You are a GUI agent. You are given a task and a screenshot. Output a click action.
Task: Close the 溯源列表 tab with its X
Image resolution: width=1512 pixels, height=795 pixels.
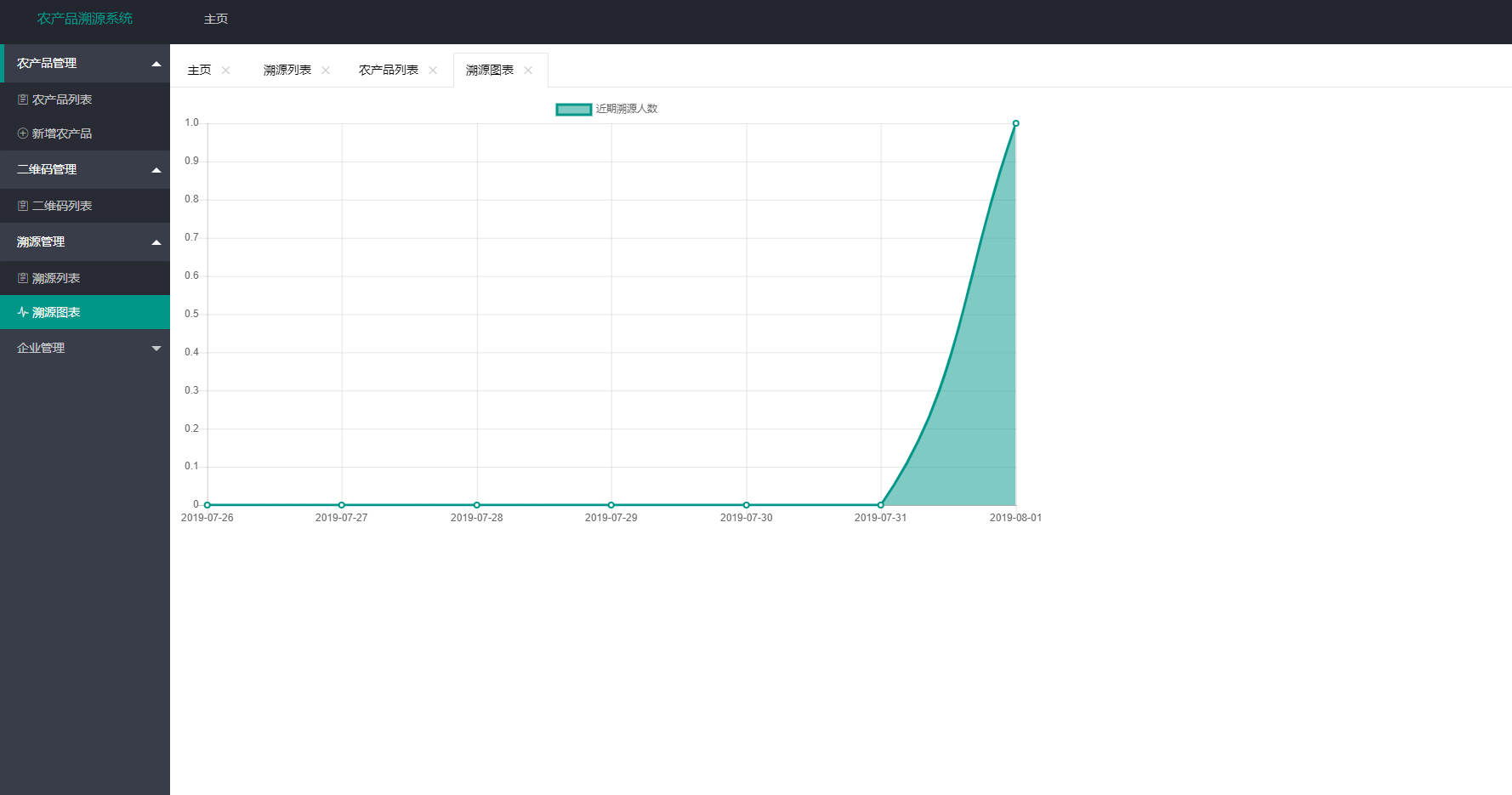[326, 71]
